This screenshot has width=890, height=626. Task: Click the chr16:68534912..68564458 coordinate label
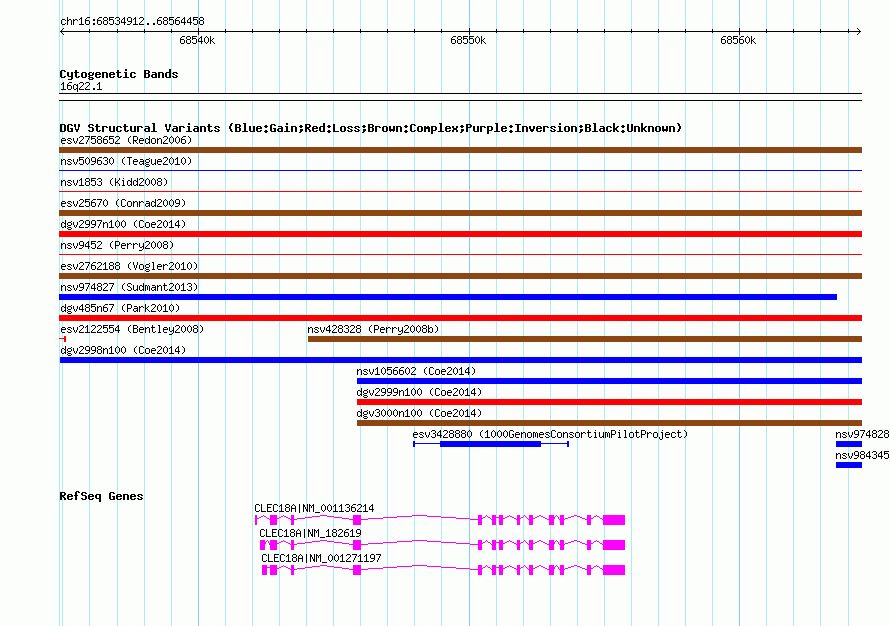coord(132,22)
